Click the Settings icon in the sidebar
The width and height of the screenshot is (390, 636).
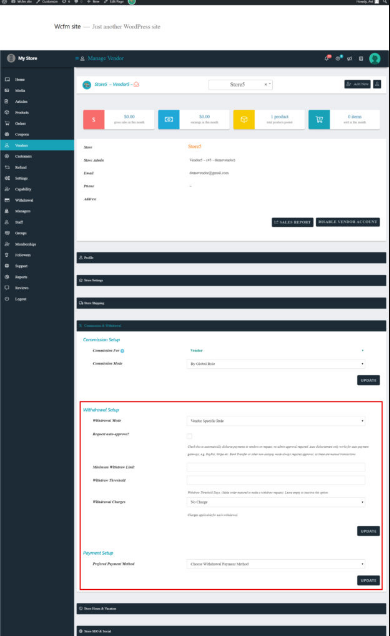click(x=7, y=178)
